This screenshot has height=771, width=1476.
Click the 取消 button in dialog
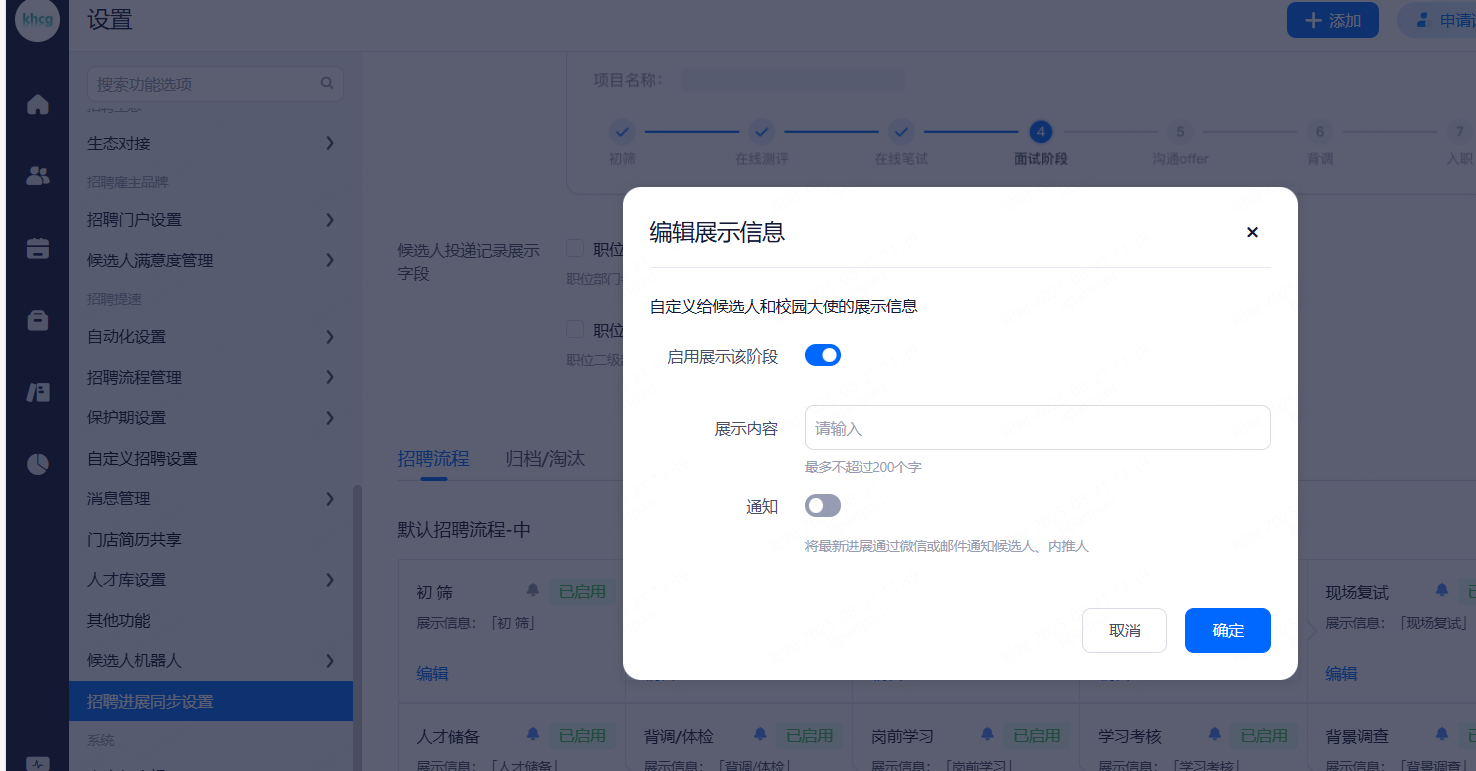[x=1124, y=630]
